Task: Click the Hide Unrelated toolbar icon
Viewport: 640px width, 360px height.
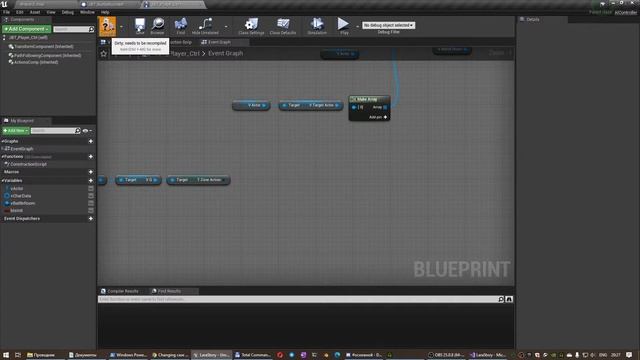Action: (x=205, y=26)
